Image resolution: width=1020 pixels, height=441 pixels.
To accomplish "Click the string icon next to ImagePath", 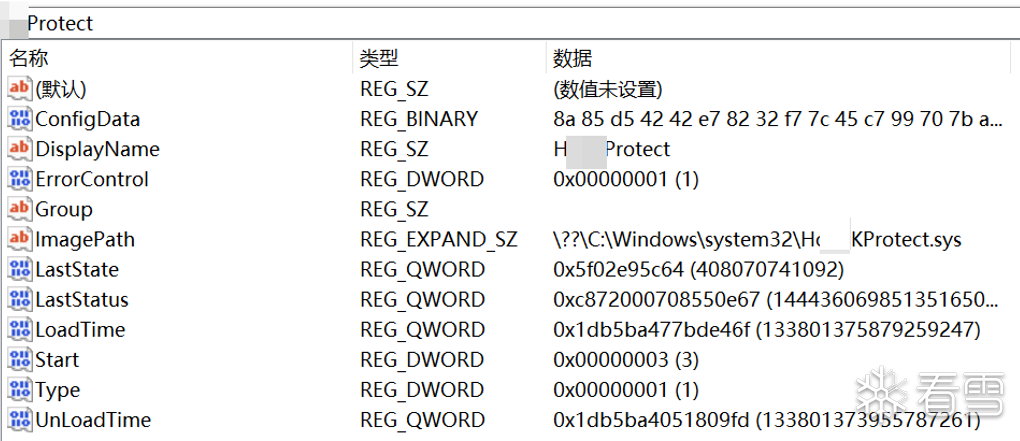I will (19, 239).
